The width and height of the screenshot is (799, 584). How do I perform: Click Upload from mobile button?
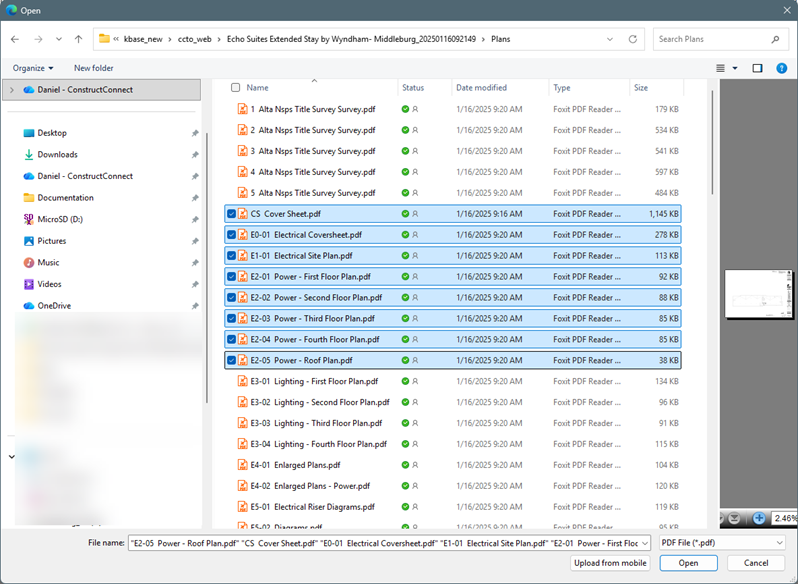[610, 563]
